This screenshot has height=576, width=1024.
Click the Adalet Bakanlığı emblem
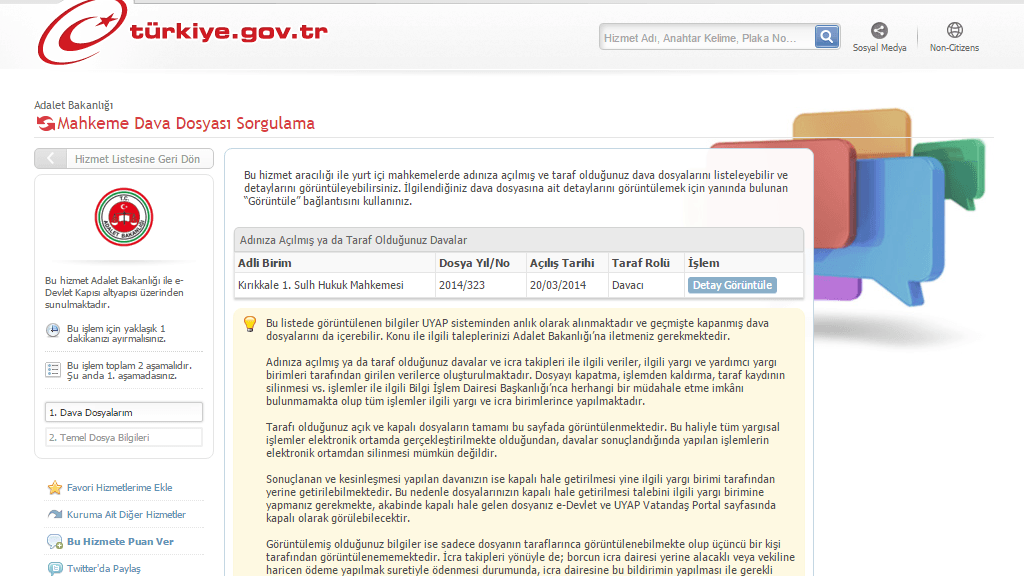click(x=123, y=217)
